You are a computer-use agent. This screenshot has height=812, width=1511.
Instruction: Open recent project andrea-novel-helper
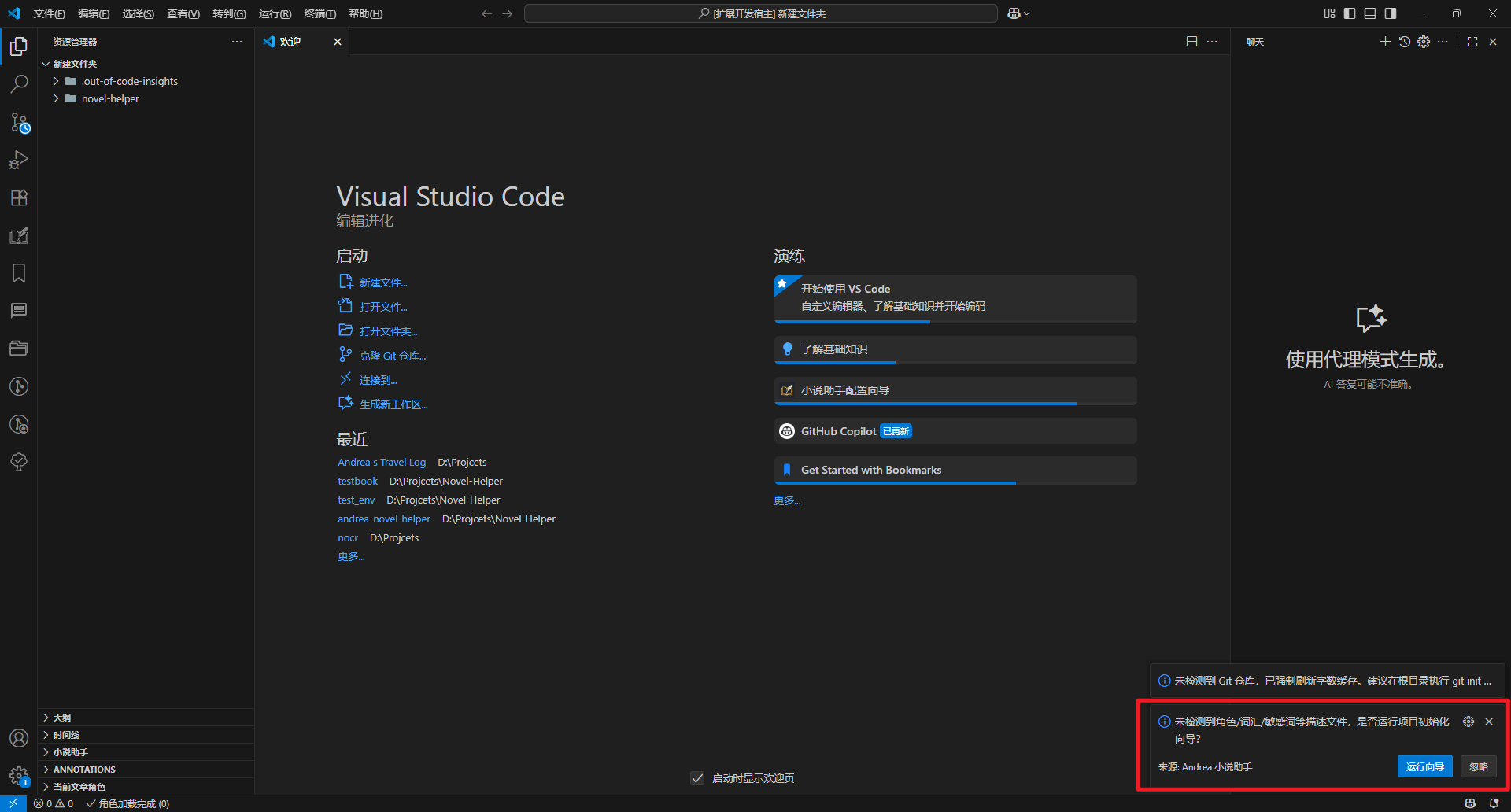[384, 519]
